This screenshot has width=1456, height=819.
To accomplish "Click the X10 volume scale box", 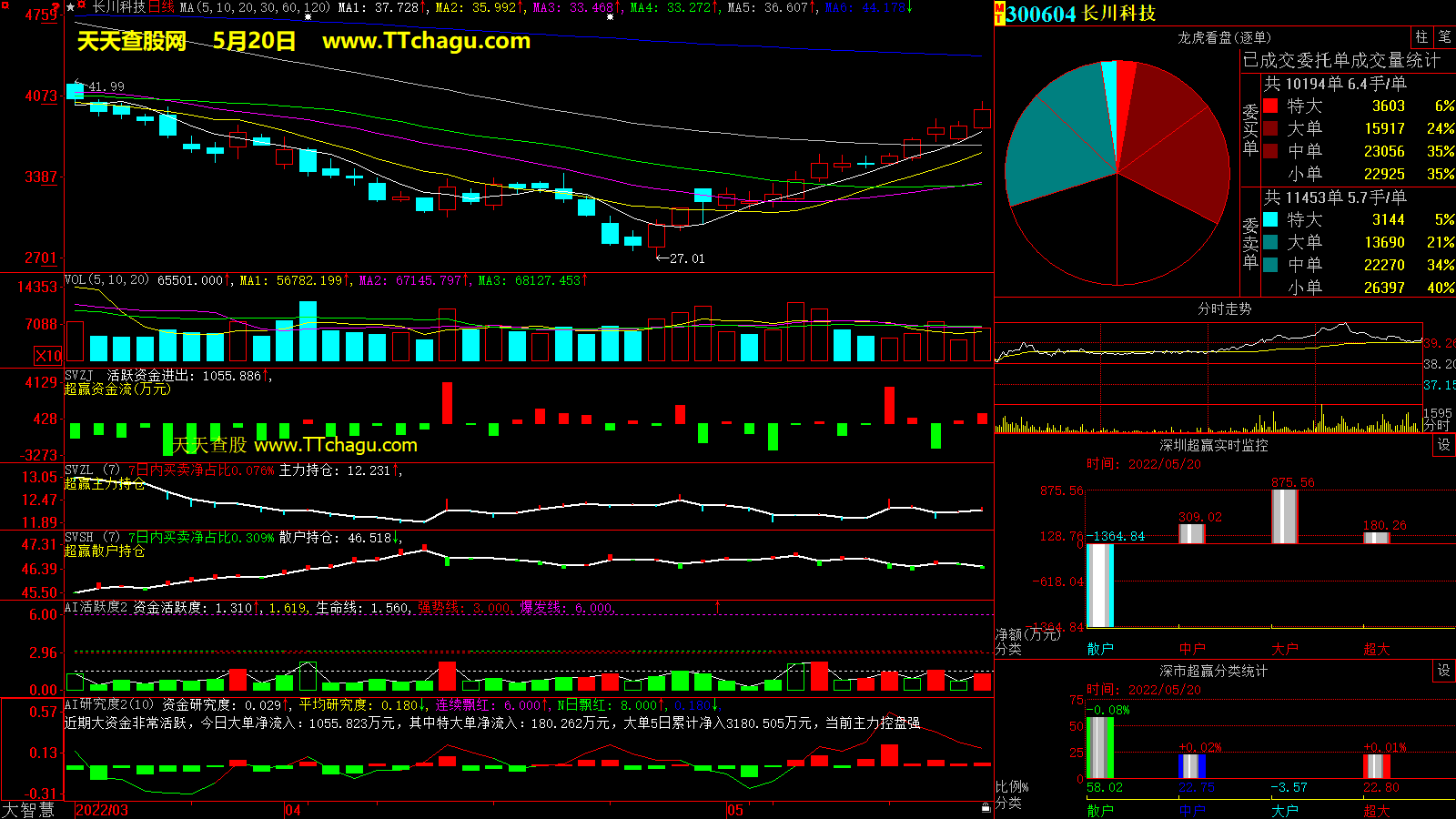I will pos(48,356).
